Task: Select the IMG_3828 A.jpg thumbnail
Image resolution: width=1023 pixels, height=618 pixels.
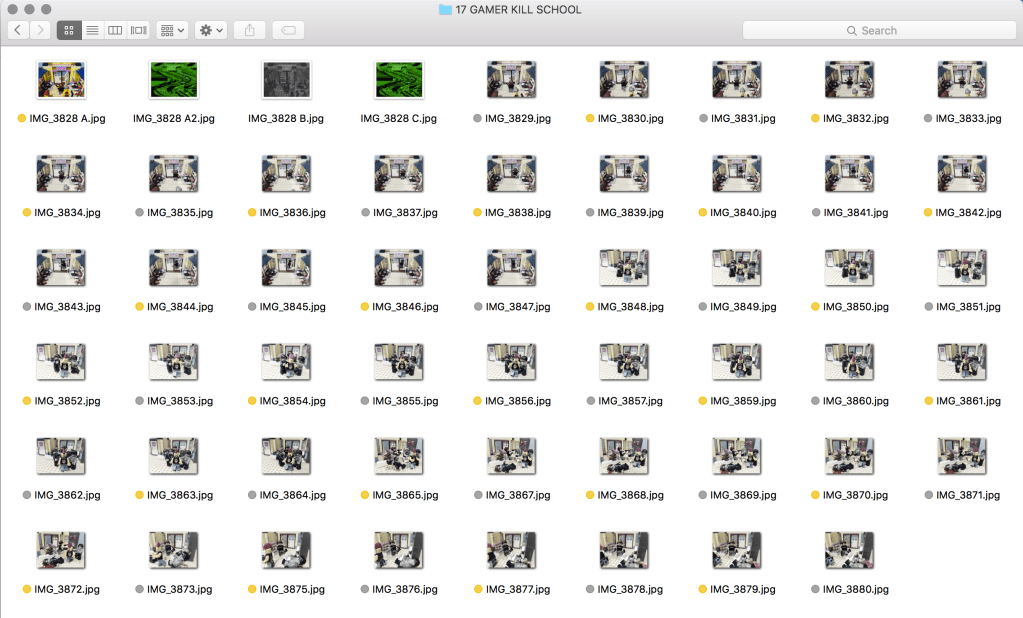Action: [60, 80]
